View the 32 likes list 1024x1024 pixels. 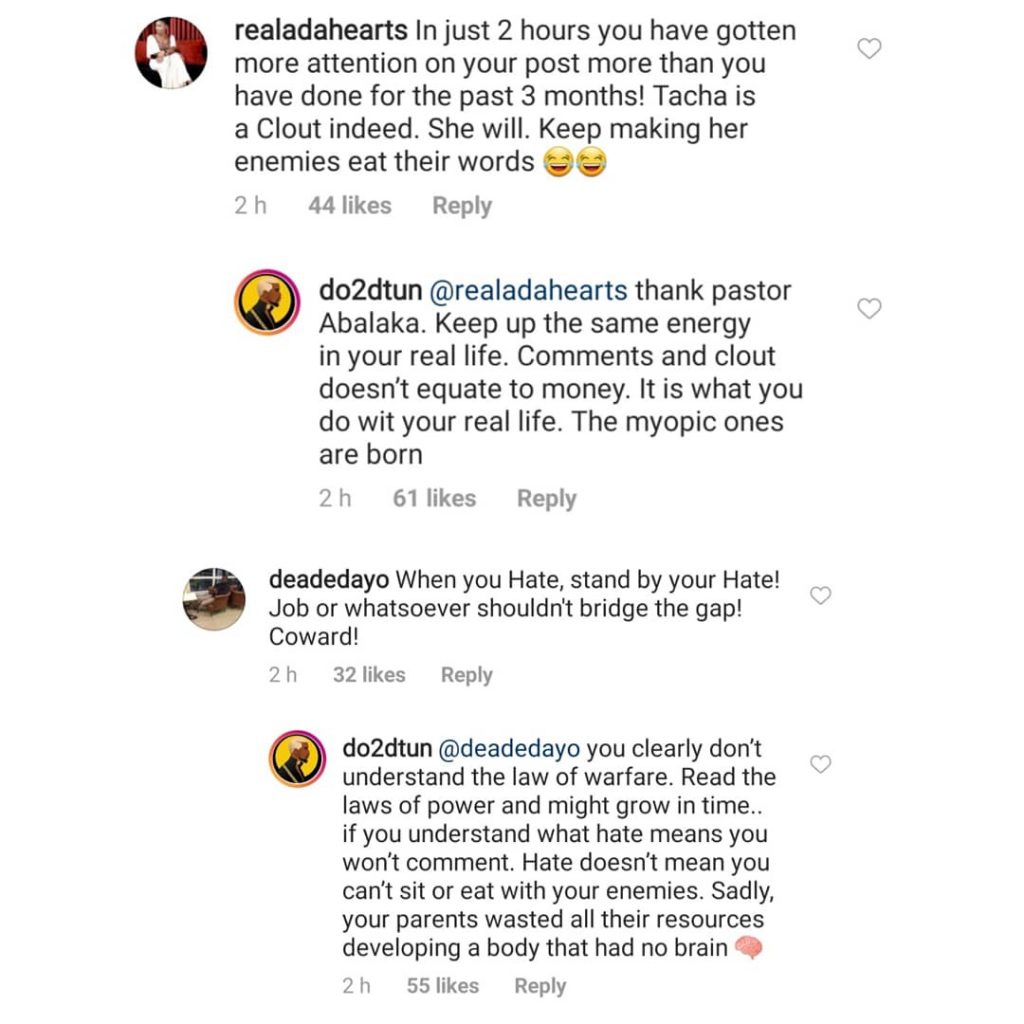(x=369, y=675)
